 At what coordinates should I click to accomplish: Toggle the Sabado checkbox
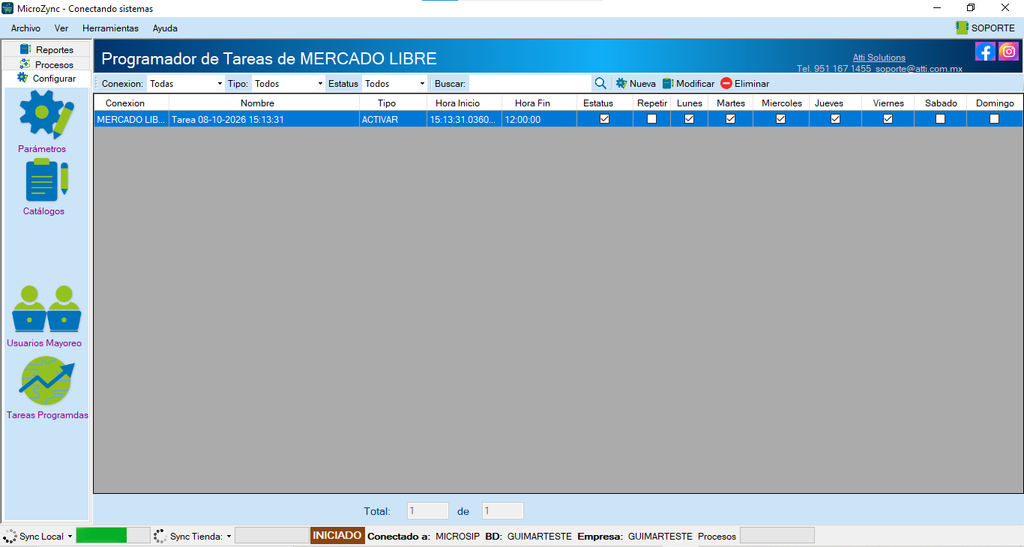[x=940, y=119]
